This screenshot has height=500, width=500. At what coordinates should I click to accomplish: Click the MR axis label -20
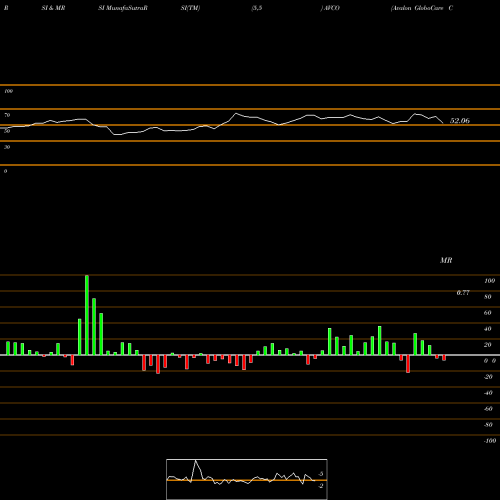(x=488, y=377)
